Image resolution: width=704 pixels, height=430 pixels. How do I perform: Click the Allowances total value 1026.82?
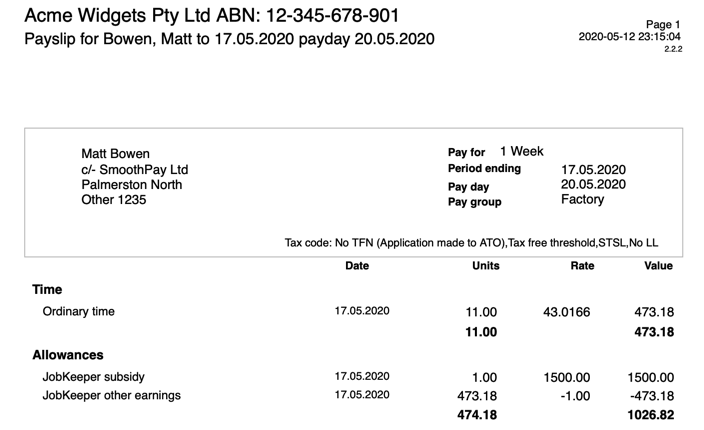pyautogui.click(x=650, y=414)
